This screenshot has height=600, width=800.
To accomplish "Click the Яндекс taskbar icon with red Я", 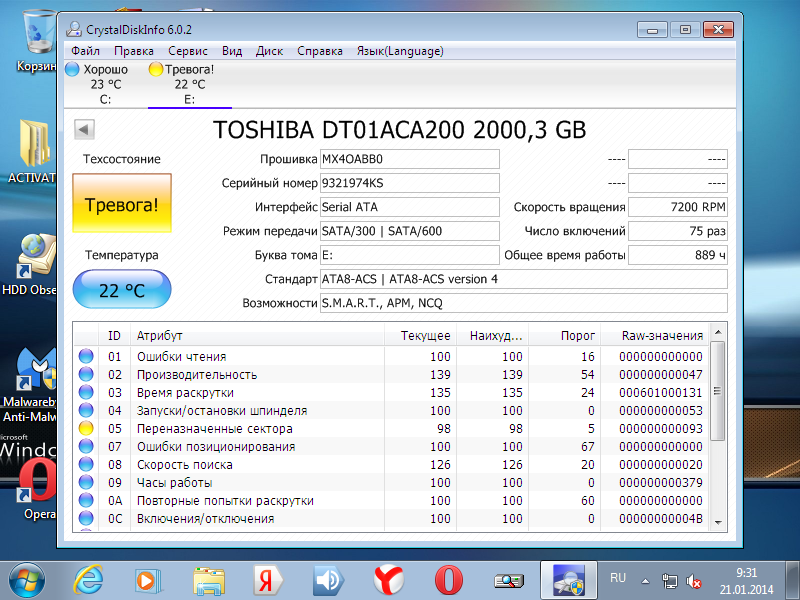I will (x=268, y=581).
